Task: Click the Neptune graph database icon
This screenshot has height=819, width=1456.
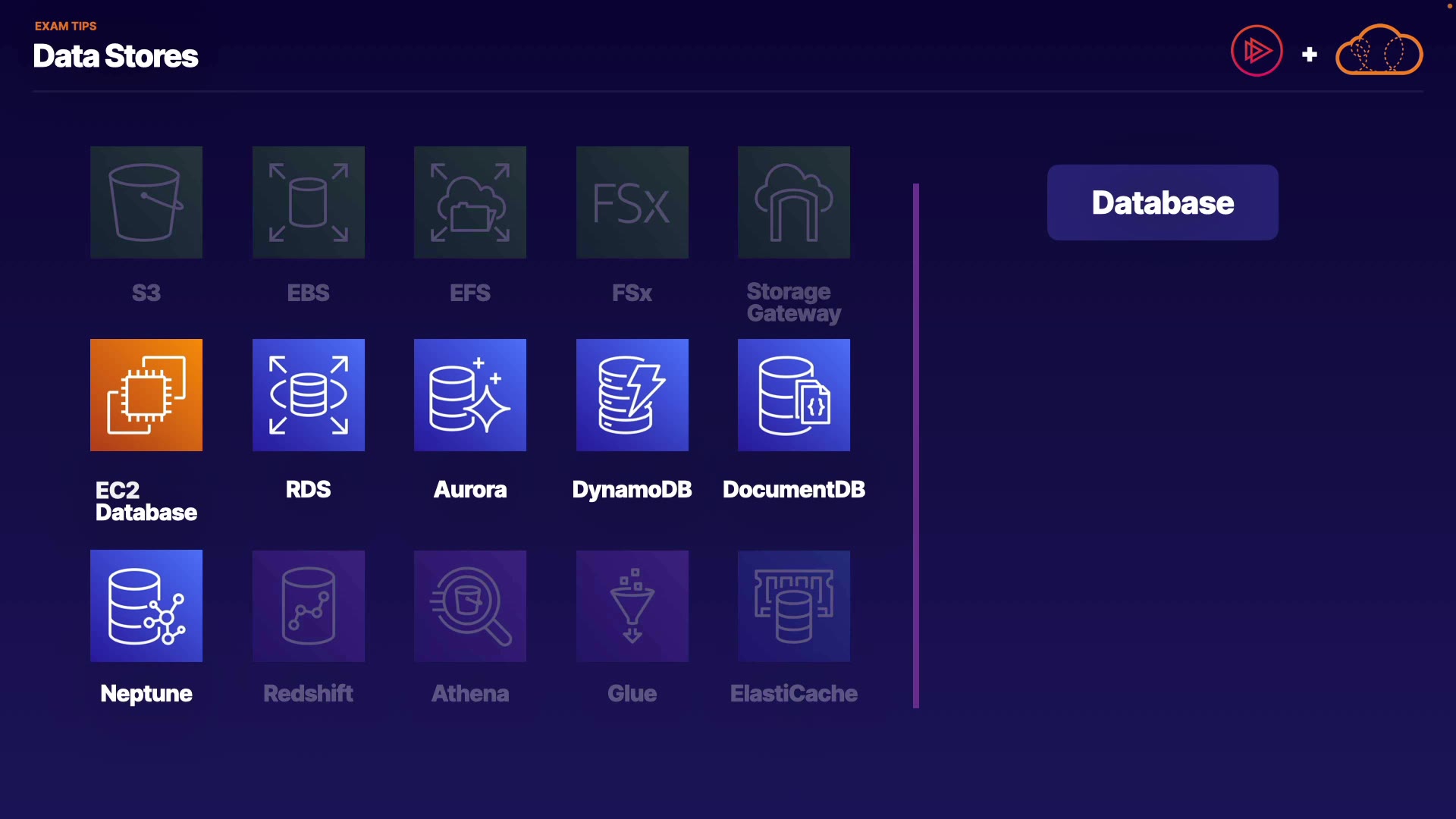Action: point(146,606)
